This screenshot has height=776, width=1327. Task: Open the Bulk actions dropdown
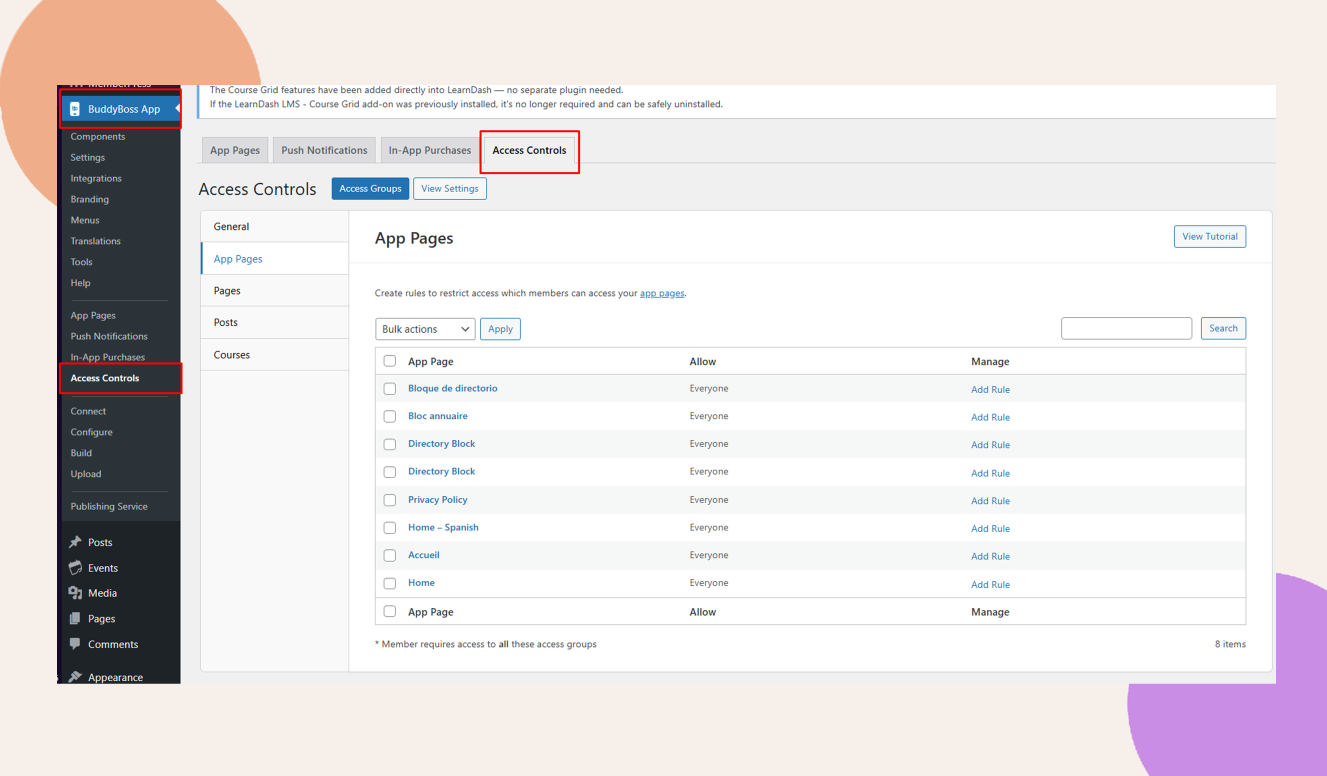coord(425,329)
